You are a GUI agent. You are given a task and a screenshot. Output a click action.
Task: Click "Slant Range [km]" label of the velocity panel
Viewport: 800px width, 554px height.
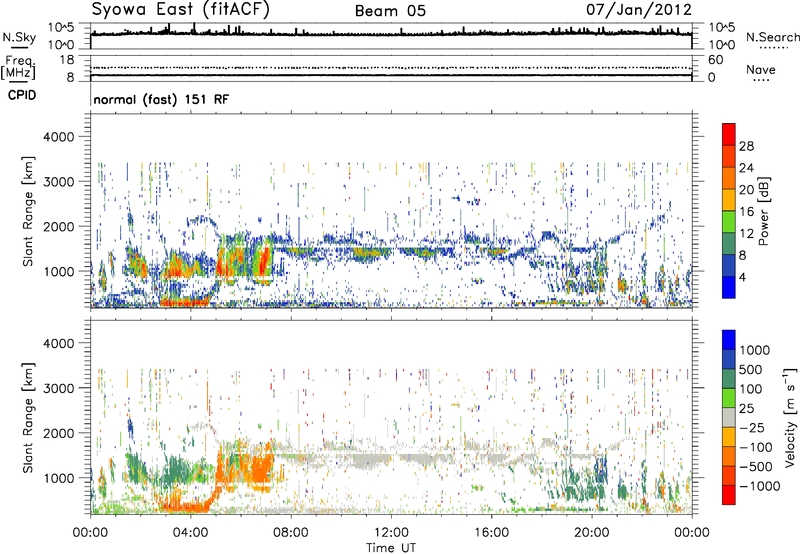pyautogui.click(x=28, y=417)
